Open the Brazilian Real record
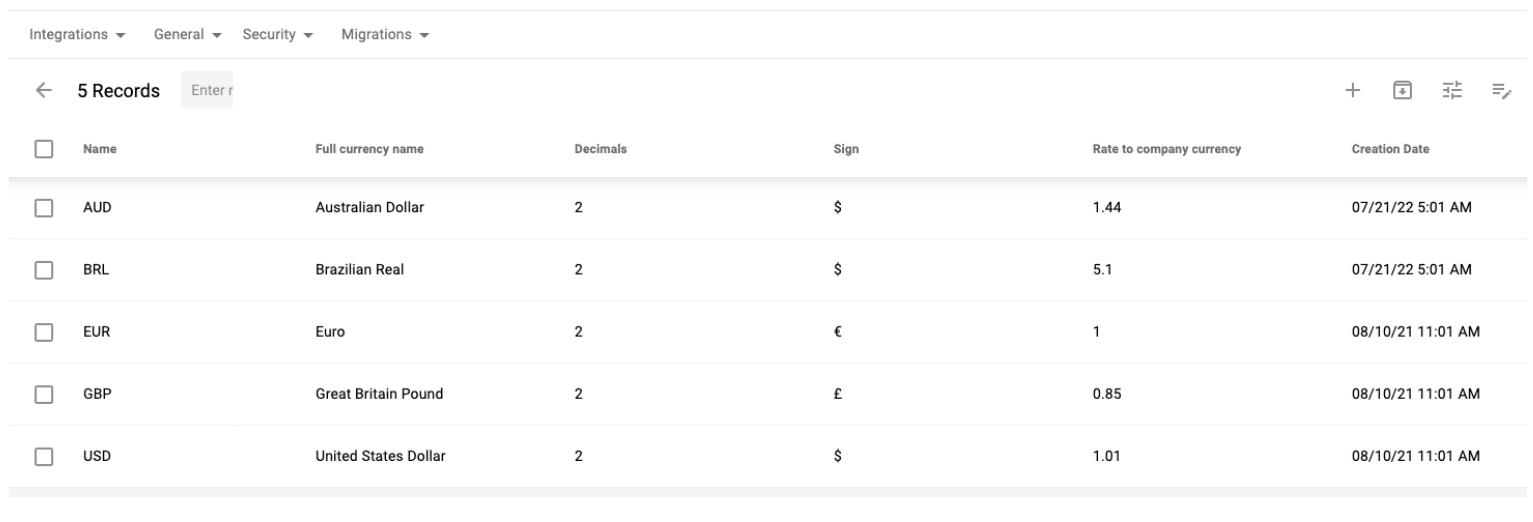Viewport: 1533px width, 522px height. coord(359,270)
